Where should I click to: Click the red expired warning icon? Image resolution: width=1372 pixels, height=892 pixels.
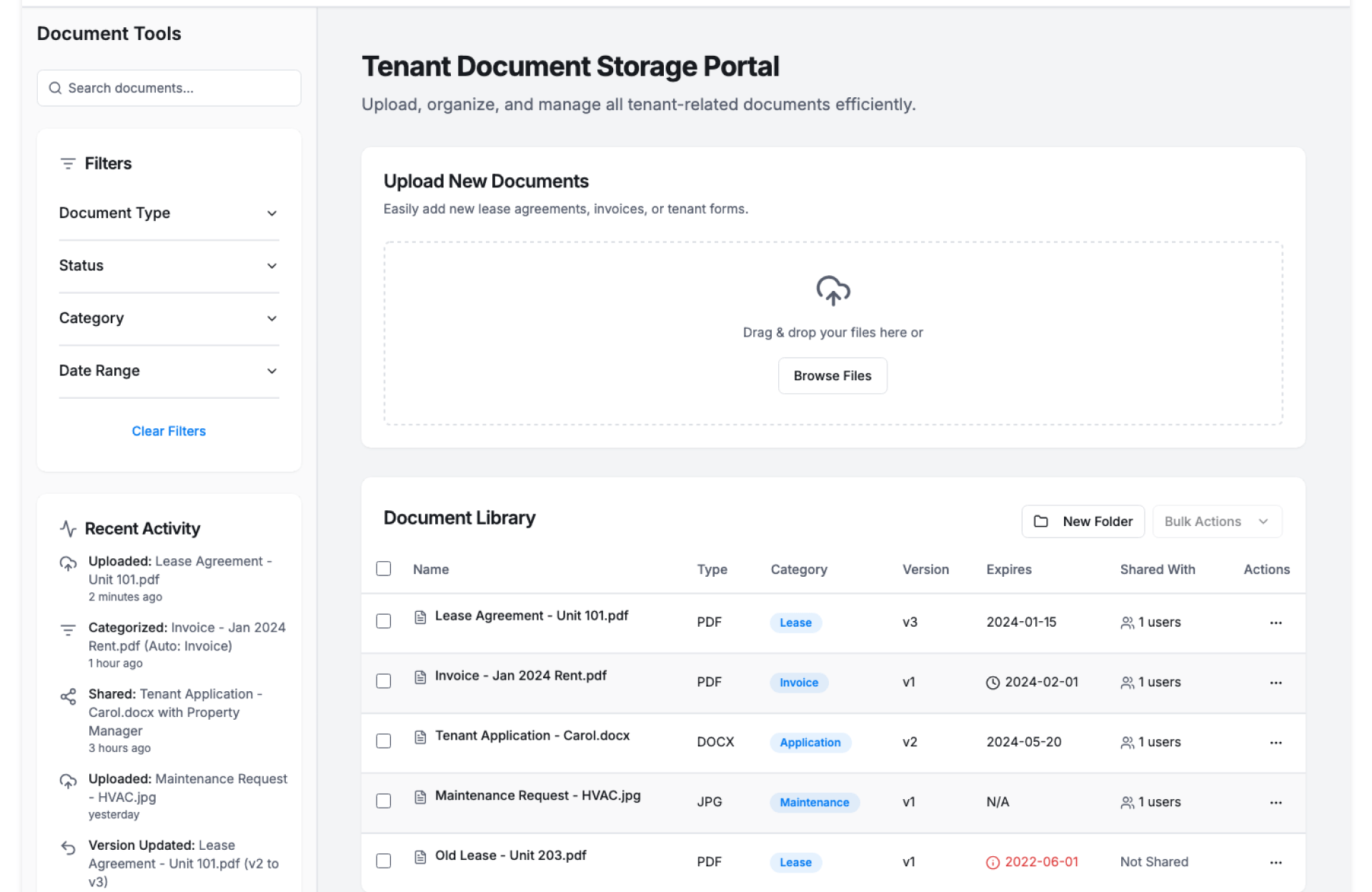[x=993, y=863]
